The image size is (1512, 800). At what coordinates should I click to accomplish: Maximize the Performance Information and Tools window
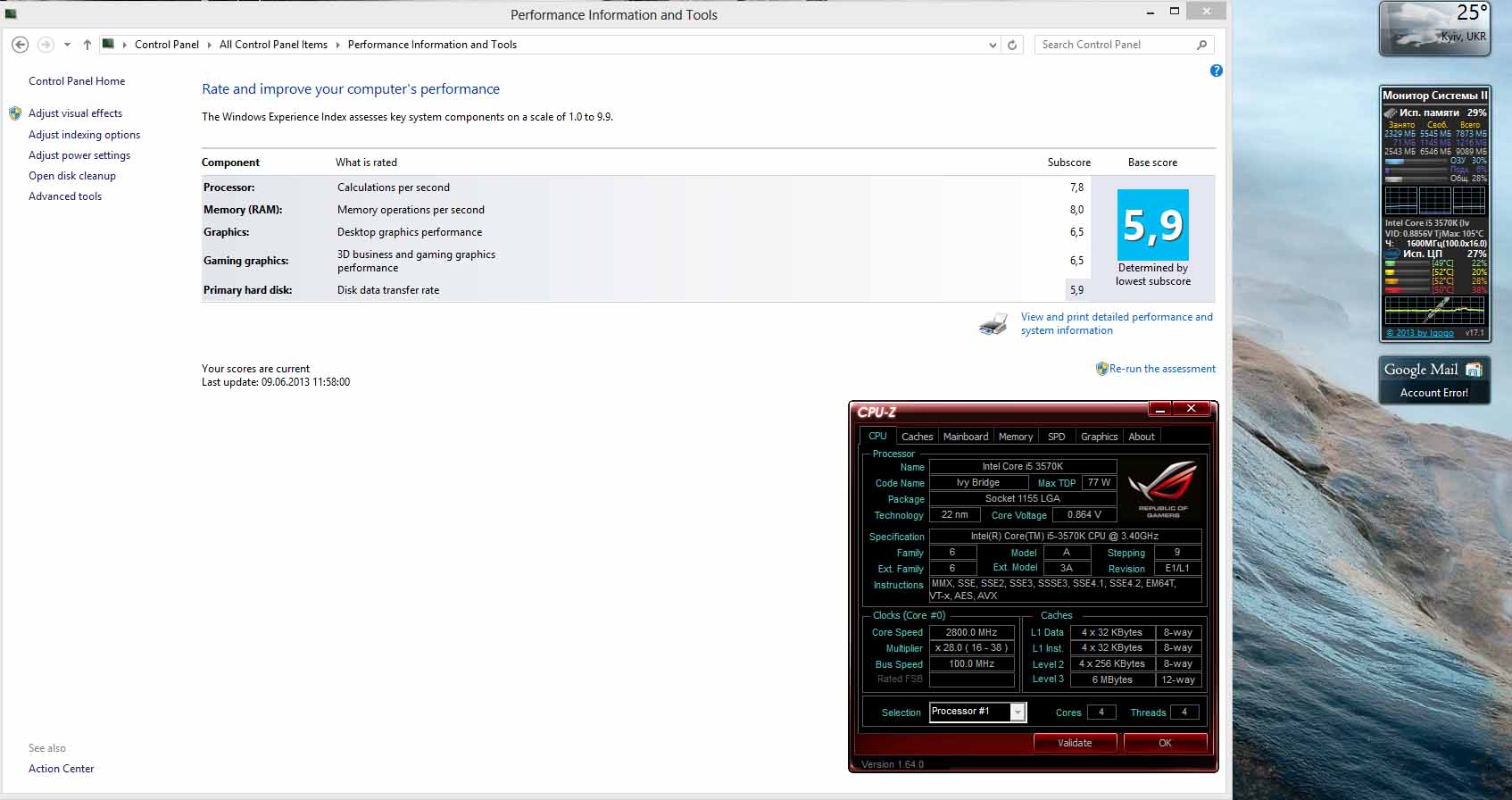[x=1175, y=12]
